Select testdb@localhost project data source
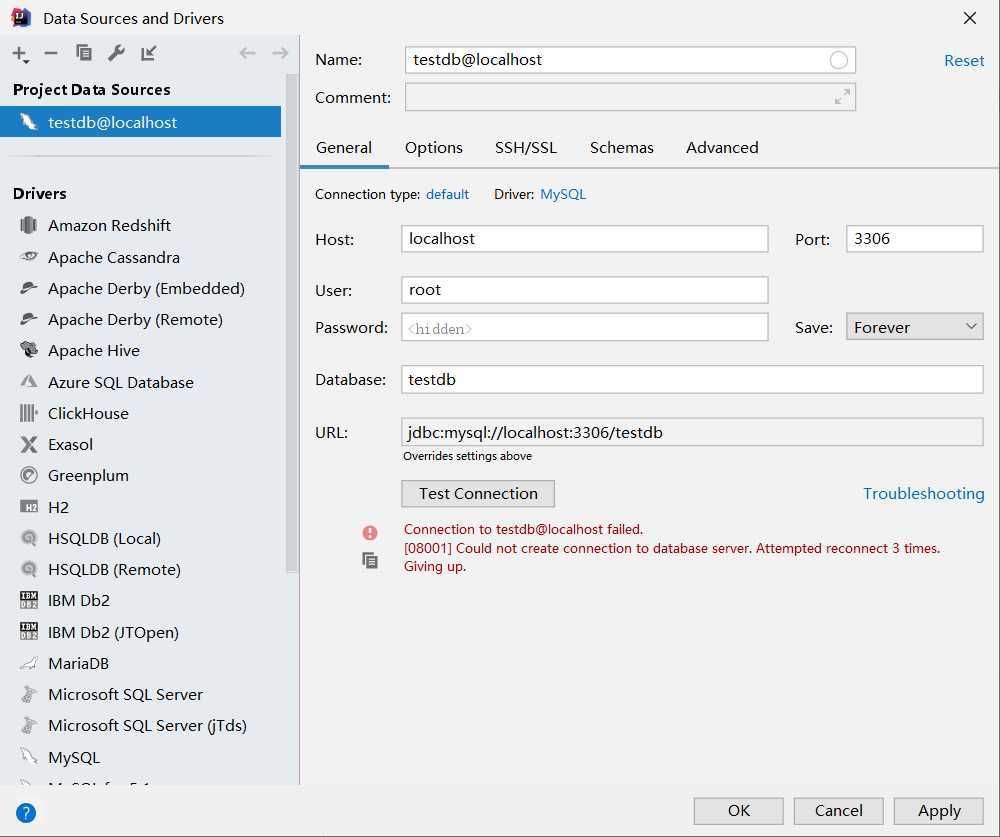Image resolution: width=1000 pixels, height=837 pixels. coord(140,122)
